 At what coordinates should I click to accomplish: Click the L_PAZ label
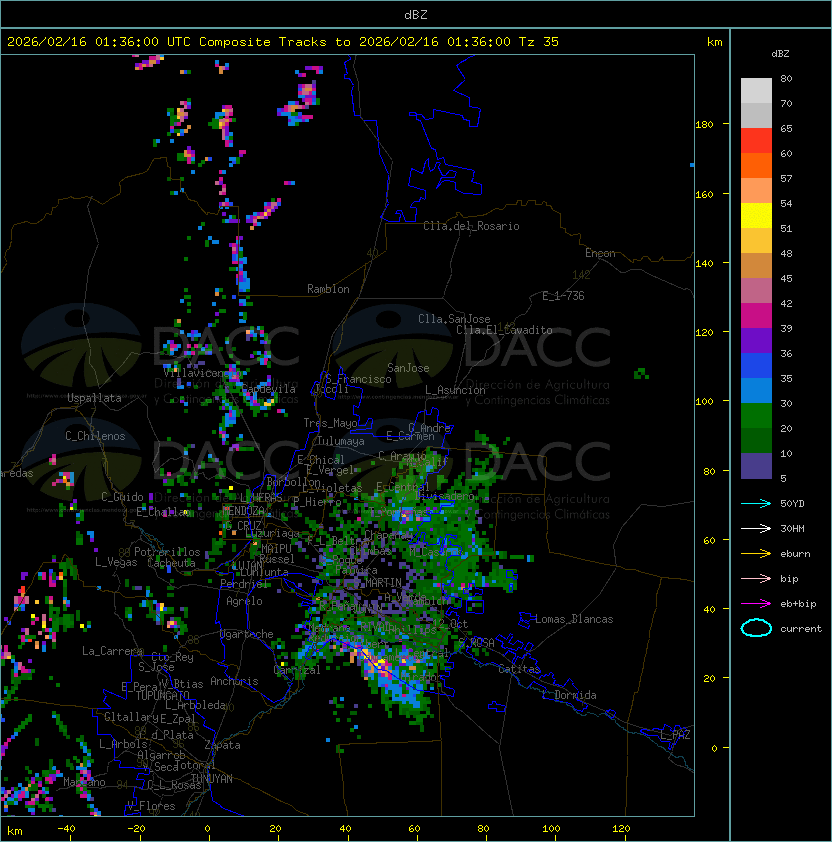pyautogui.click(x=675, y=735)
